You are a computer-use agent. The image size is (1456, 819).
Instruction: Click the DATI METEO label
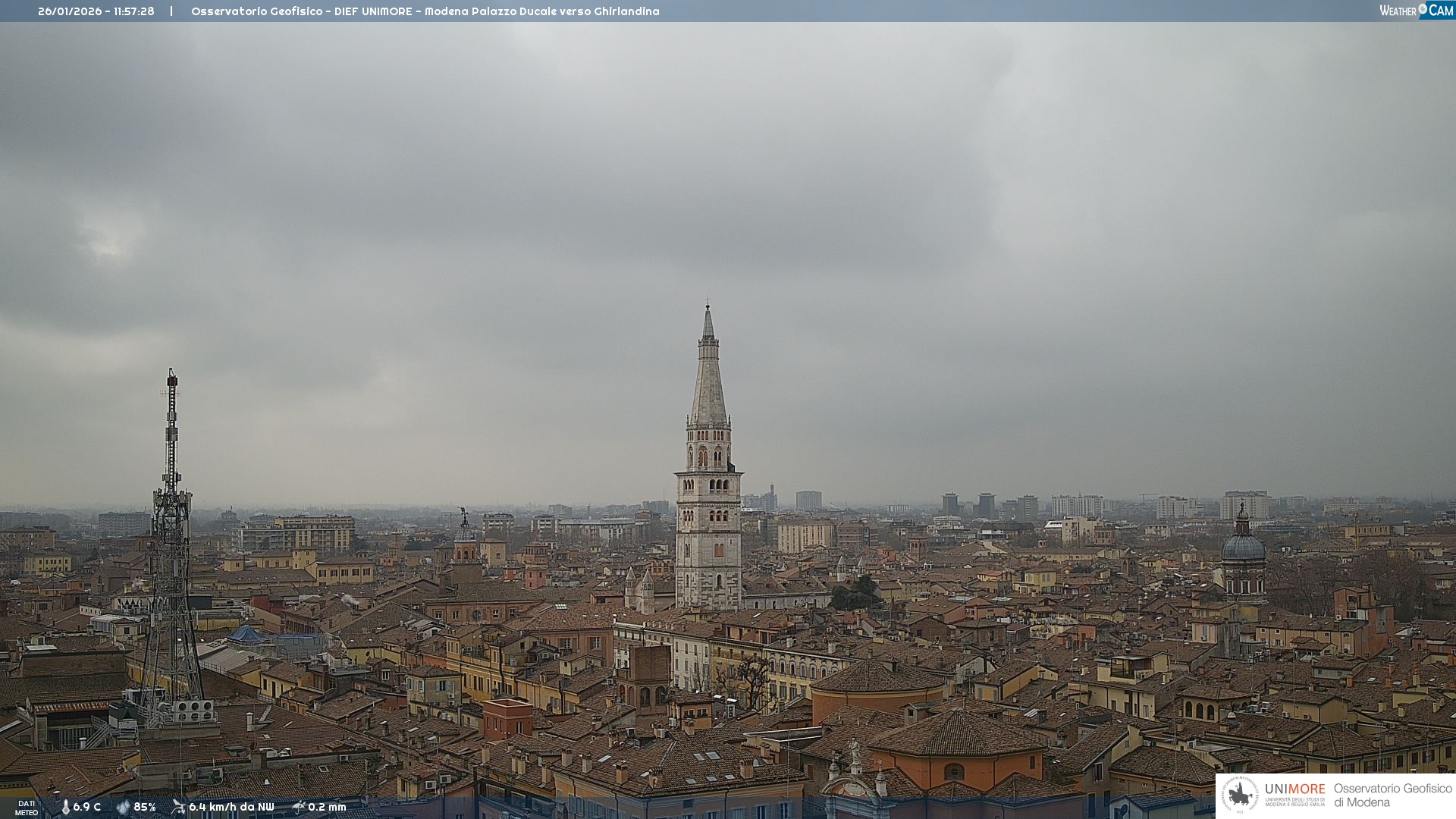coord(27,808)
